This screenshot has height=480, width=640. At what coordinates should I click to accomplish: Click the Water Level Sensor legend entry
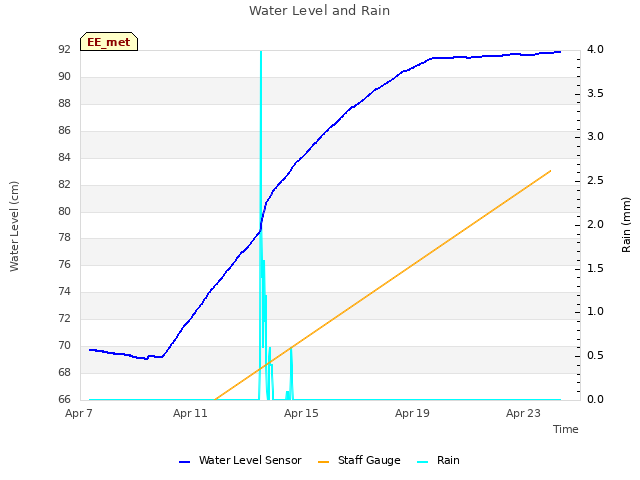click(240, 460)
